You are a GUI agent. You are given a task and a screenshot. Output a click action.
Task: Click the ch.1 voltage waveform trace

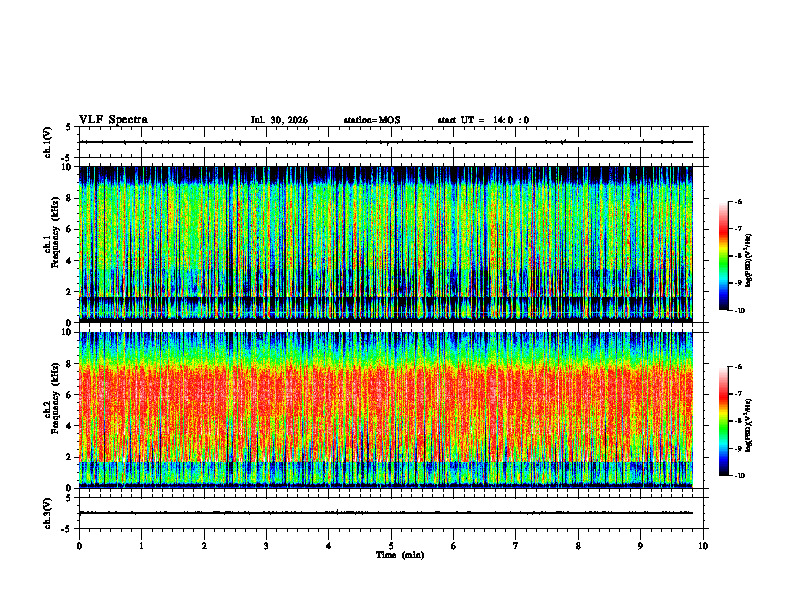tap(386, 142)
